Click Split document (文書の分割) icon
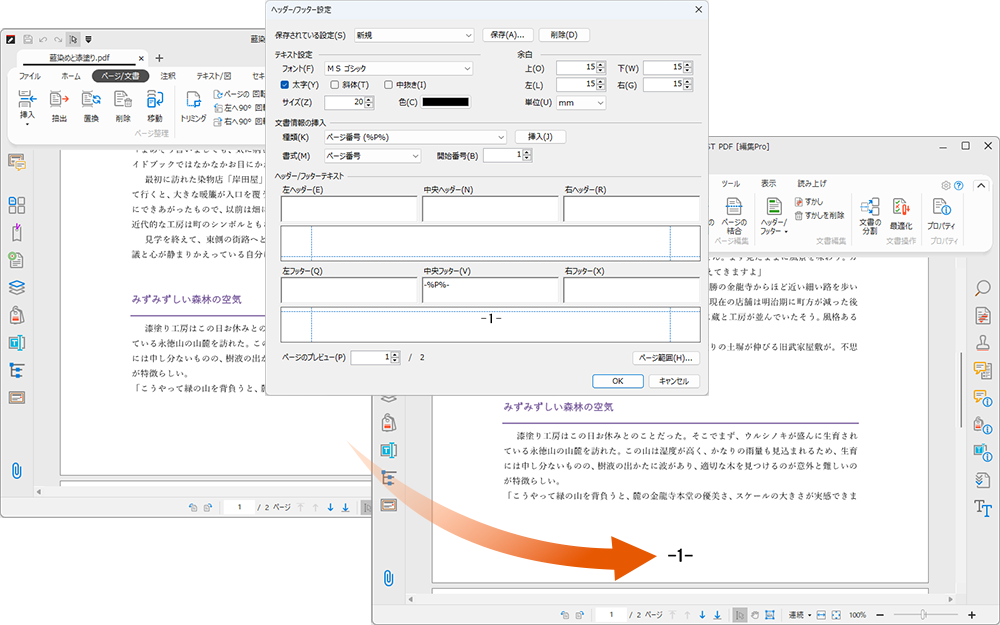This screenshot has height=625, width=1000. [870, 207]
